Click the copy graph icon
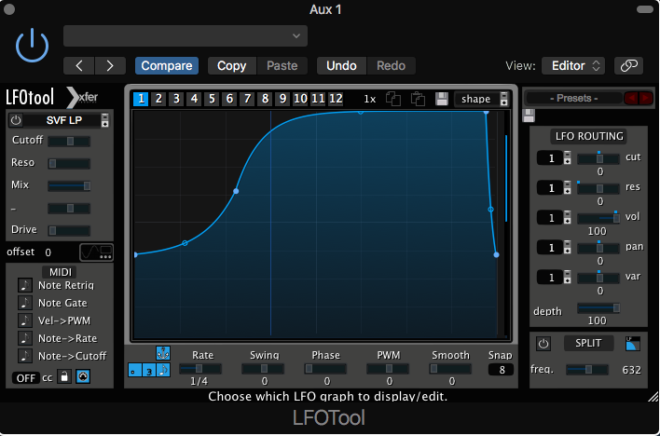Screen dimensions: 660x436 (x=394, y=99)
